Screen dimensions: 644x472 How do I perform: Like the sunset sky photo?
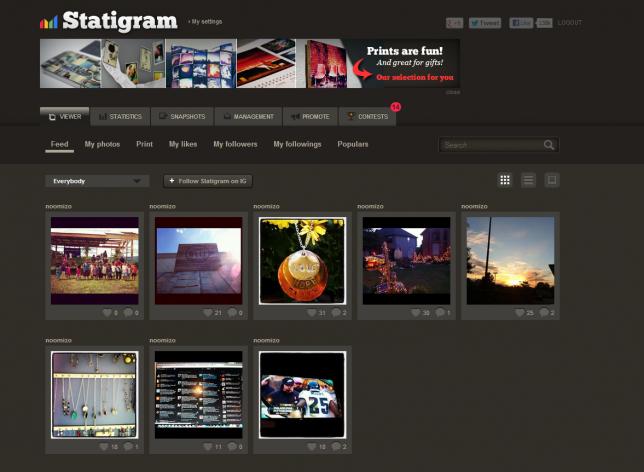(520, 313)
